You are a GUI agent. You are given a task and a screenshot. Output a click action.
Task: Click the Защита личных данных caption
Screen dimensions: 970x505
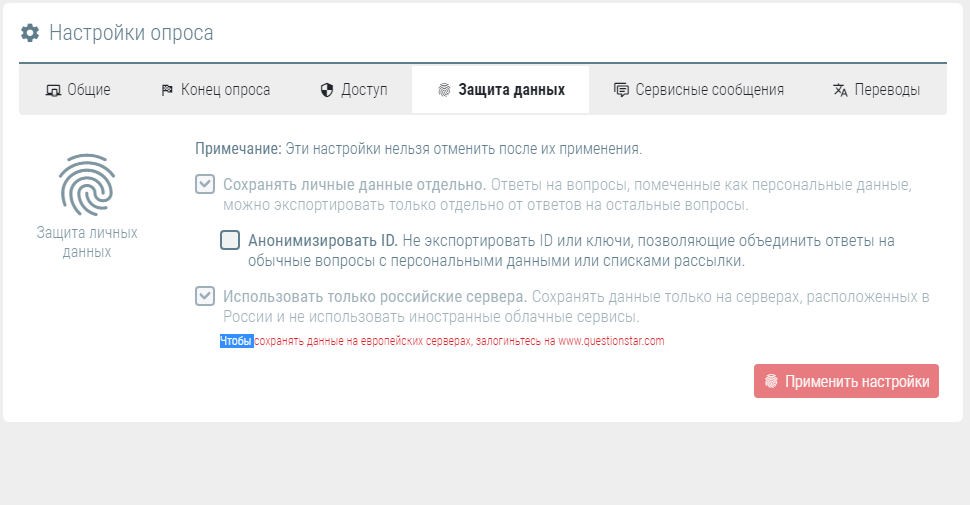(x=87, y=242)
